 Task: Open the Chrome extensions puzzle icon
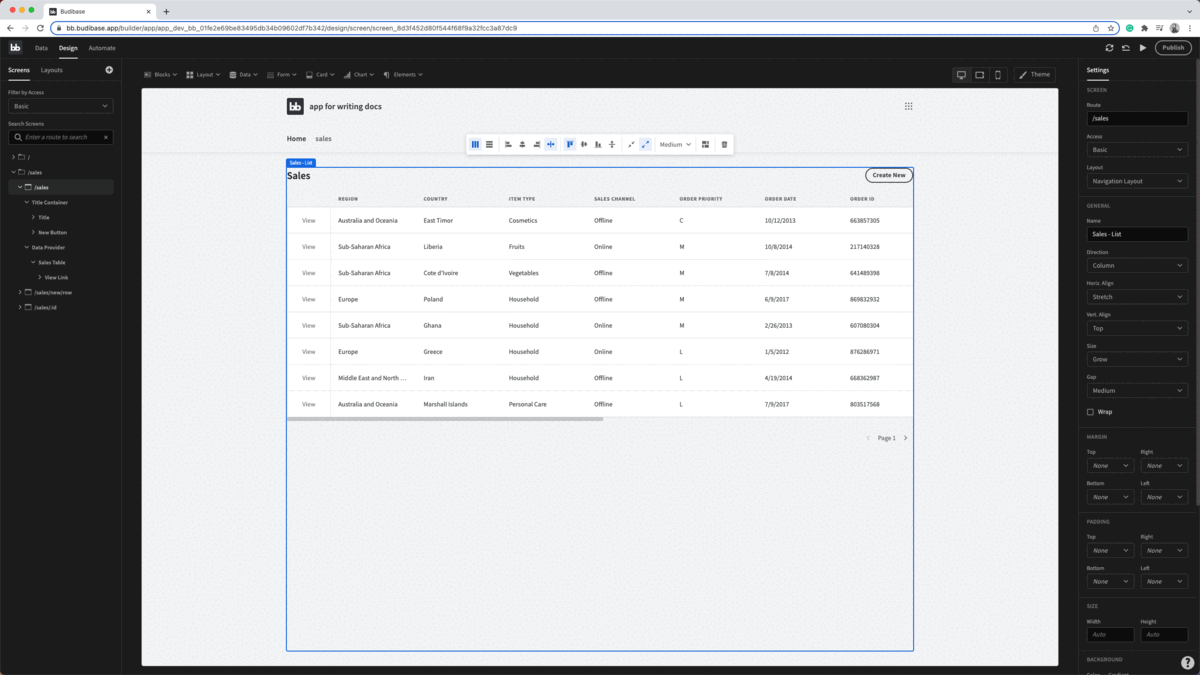[1144, 28]
